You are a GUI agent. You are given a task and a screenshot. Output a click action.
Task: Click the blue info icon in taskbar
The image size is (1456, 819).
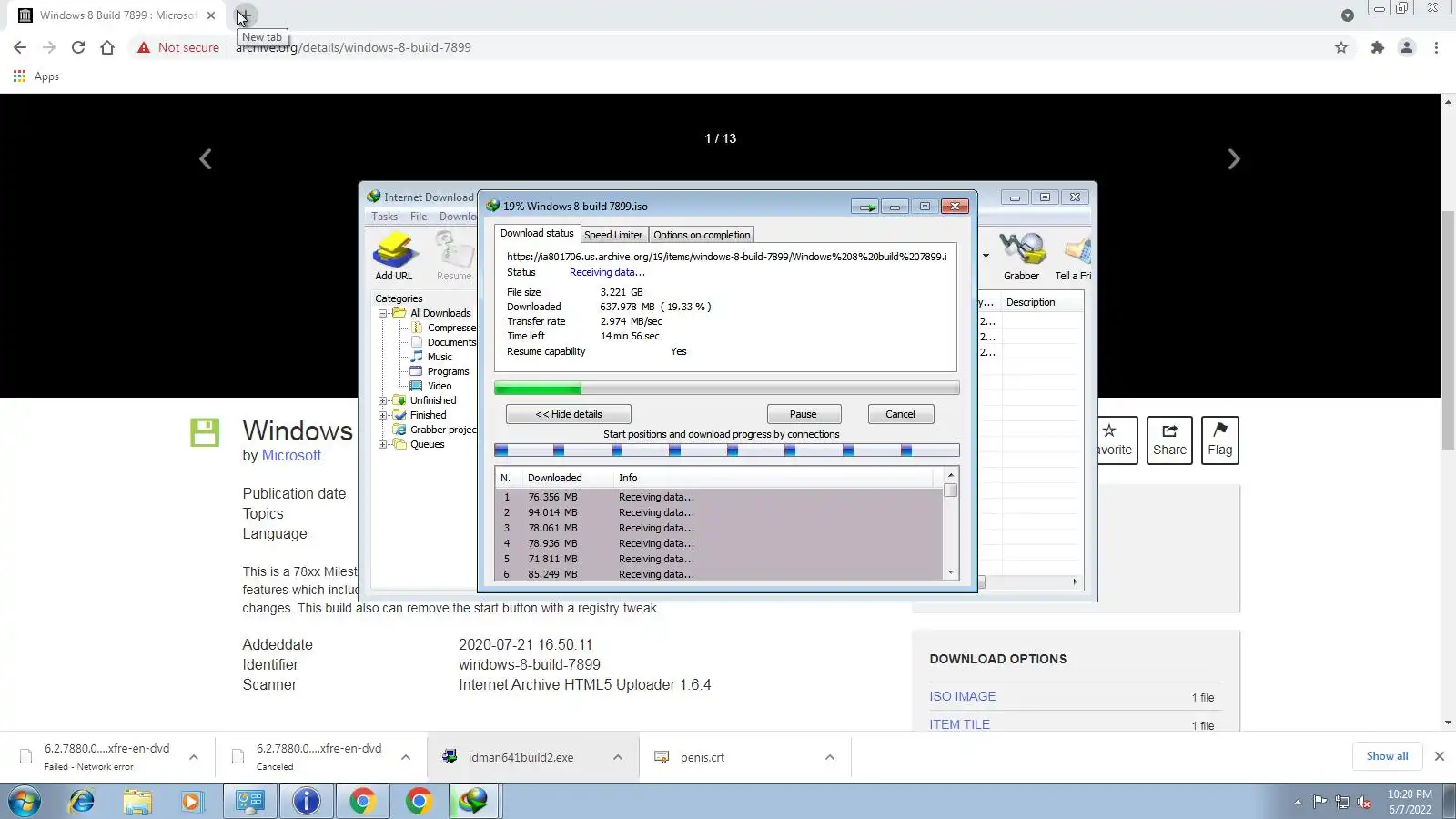pos(307,801)
